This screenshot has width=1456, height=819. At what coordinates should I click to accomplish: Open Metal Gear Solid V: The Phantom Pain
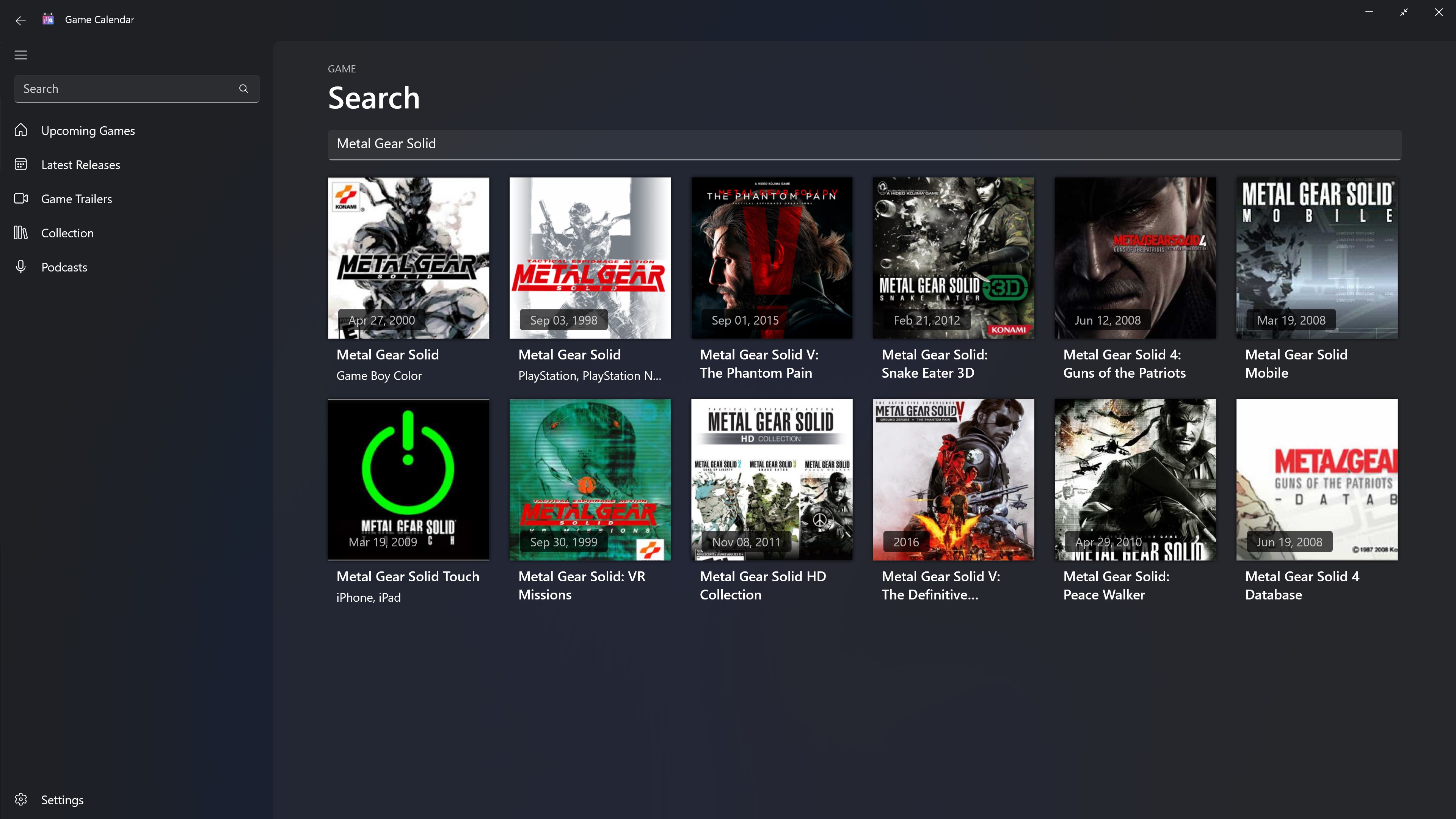tap(772, 258)
